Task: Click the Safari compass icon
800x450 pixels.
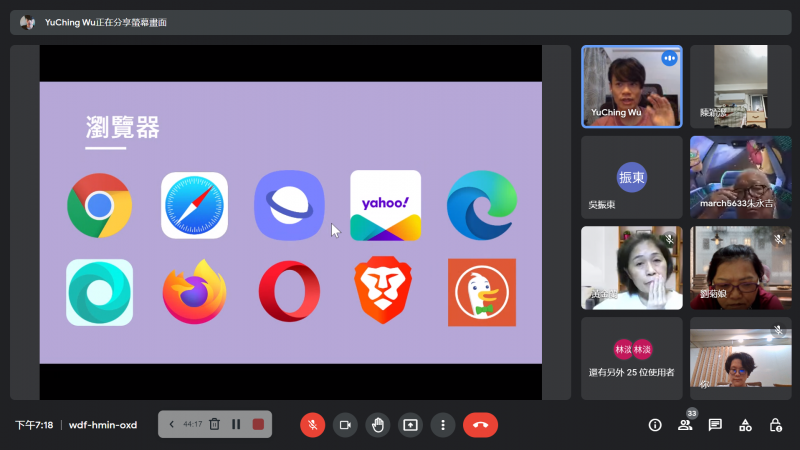Action: pyautogui.click(x=194, y=205)
